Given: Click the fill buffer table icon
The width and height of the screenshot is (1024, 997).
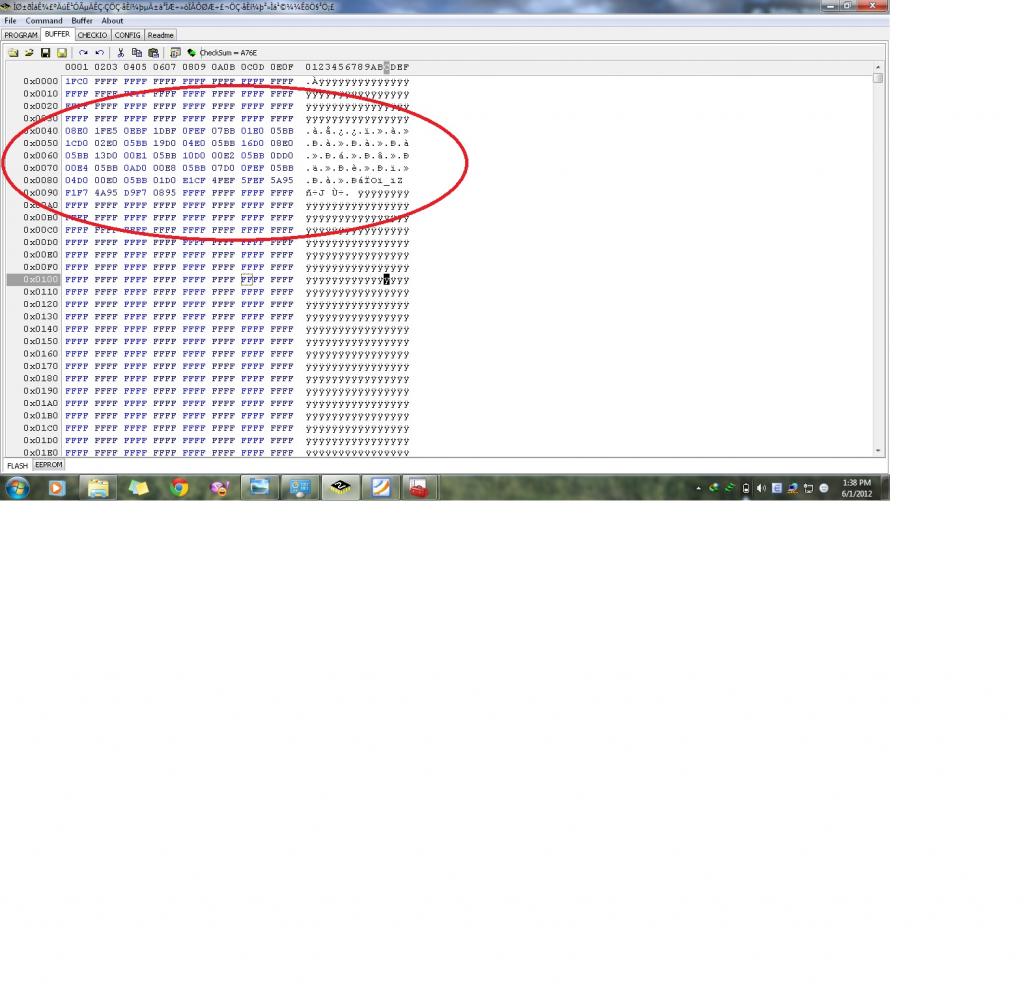Looking at the screenshot, I should pyautogui.click(x=175, y=53).
